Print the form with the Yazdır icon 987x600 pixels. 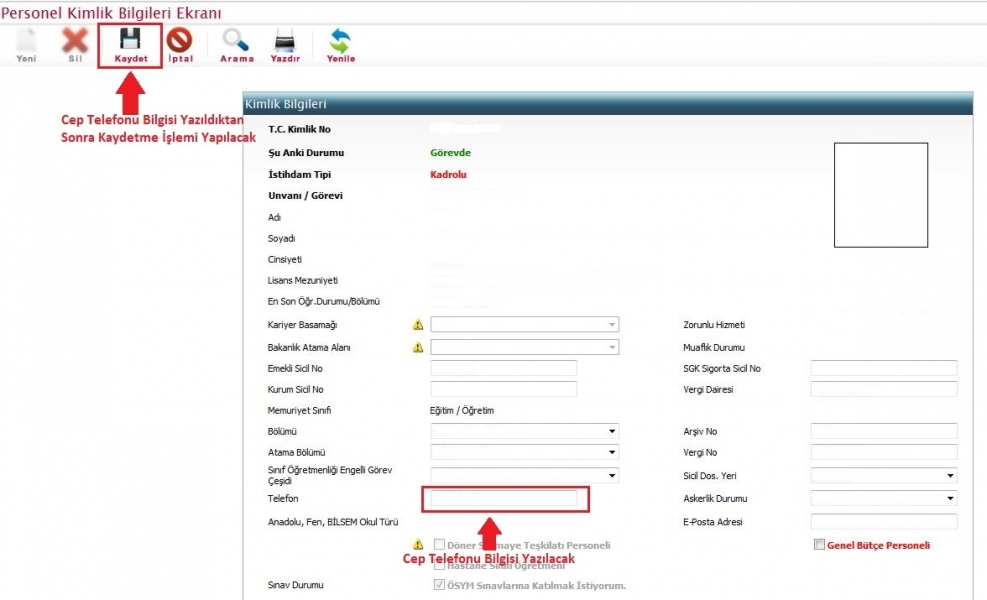click(285, 42)
